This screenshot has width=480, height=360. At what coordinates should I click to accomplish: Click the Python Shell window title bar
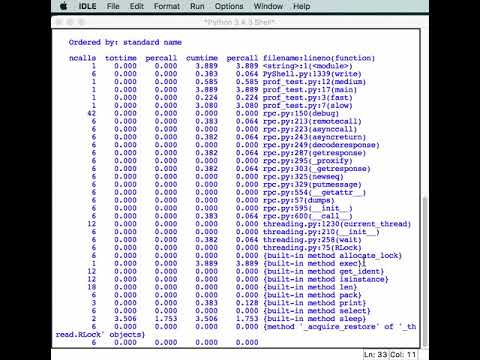tap(240, 22)
